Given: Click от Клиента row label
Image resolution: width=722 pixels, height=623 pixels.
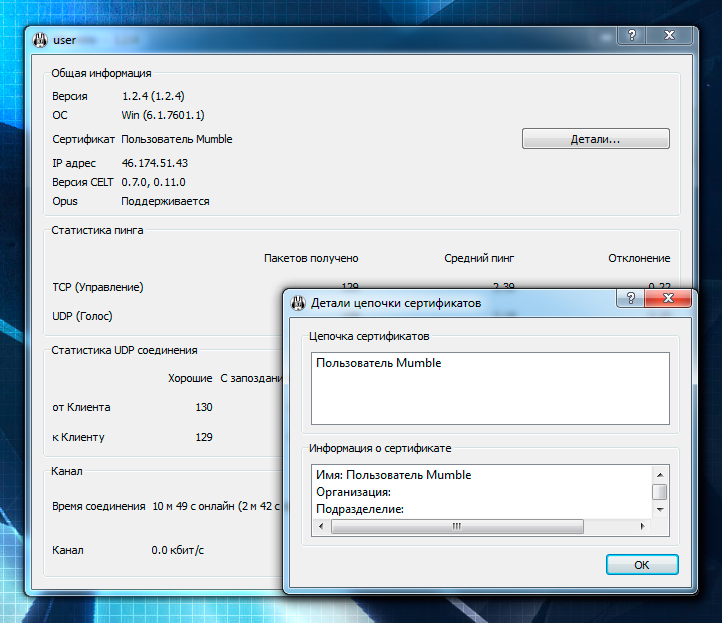Looking at the screenshot, I should 81,407.
